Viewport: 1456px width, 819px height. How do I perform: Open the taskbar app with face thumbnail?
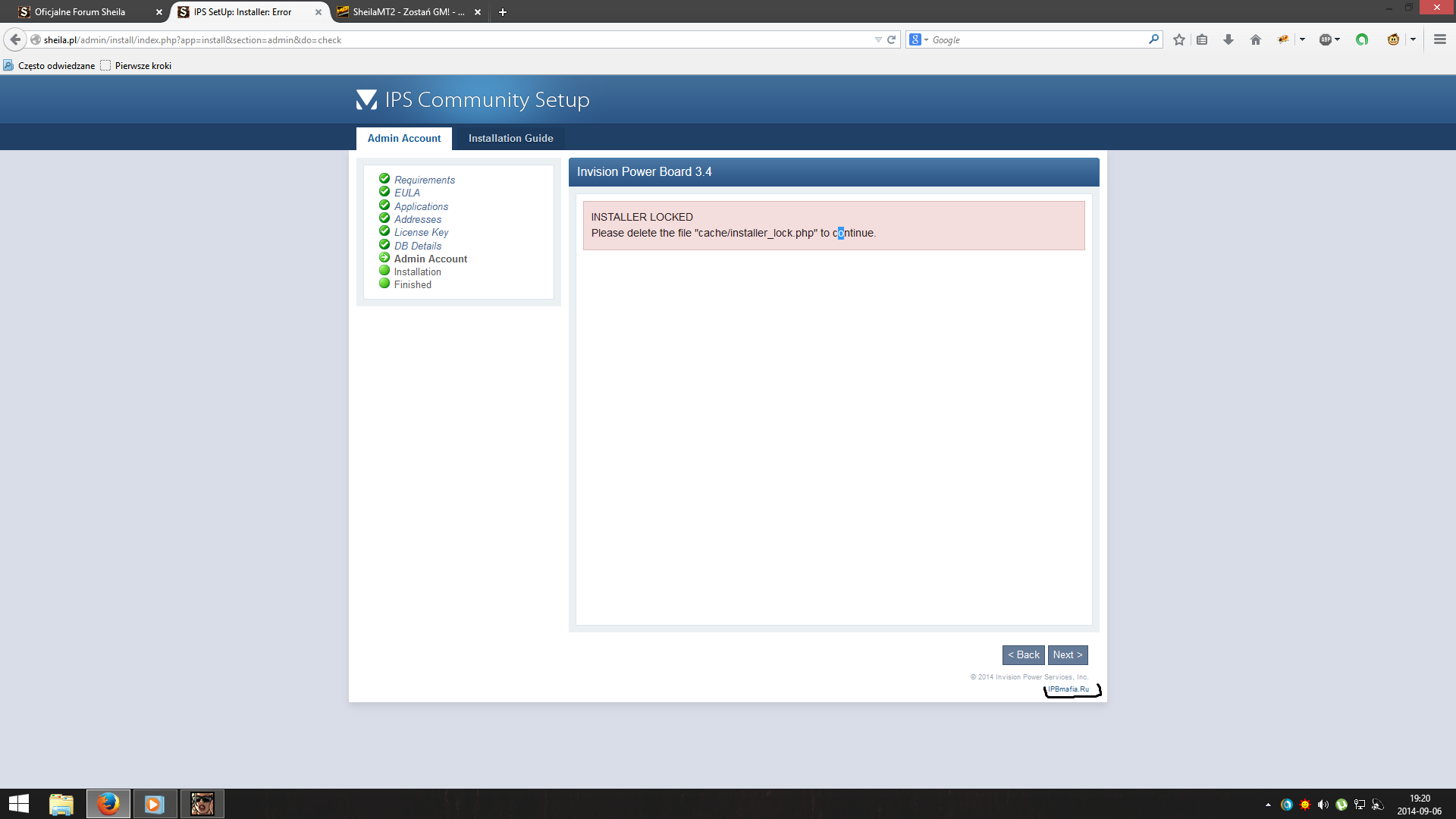point(202,804)
